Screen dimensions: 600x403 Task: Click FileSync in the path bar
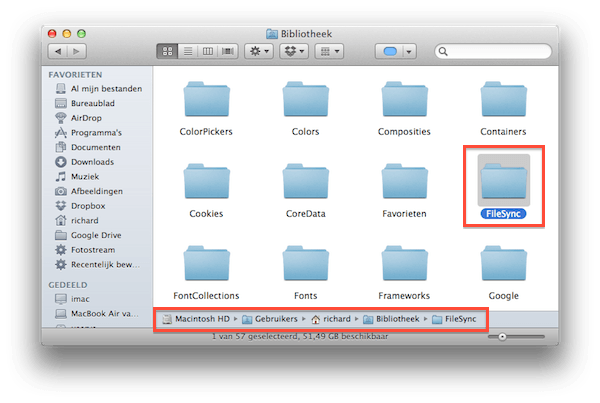click(x=454, y=319)
